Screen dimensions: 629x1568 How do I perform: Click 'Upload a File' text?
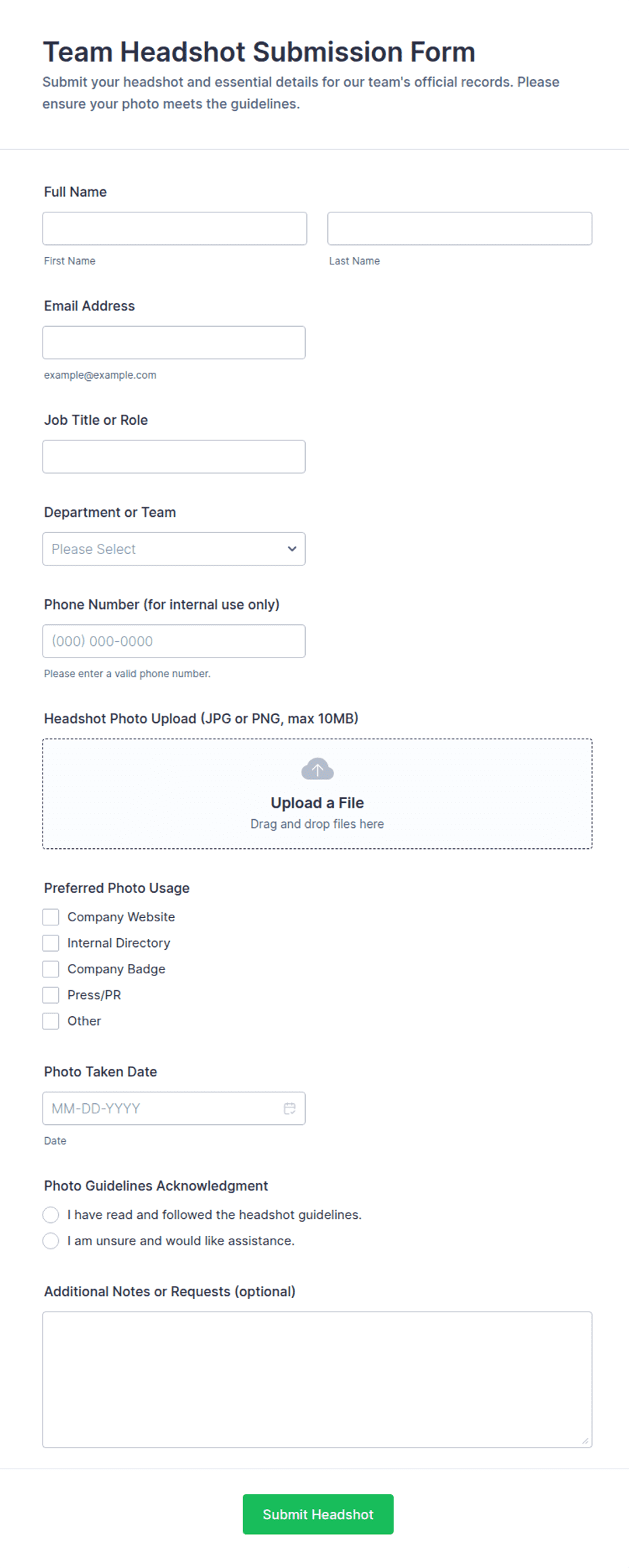[317, 803]
